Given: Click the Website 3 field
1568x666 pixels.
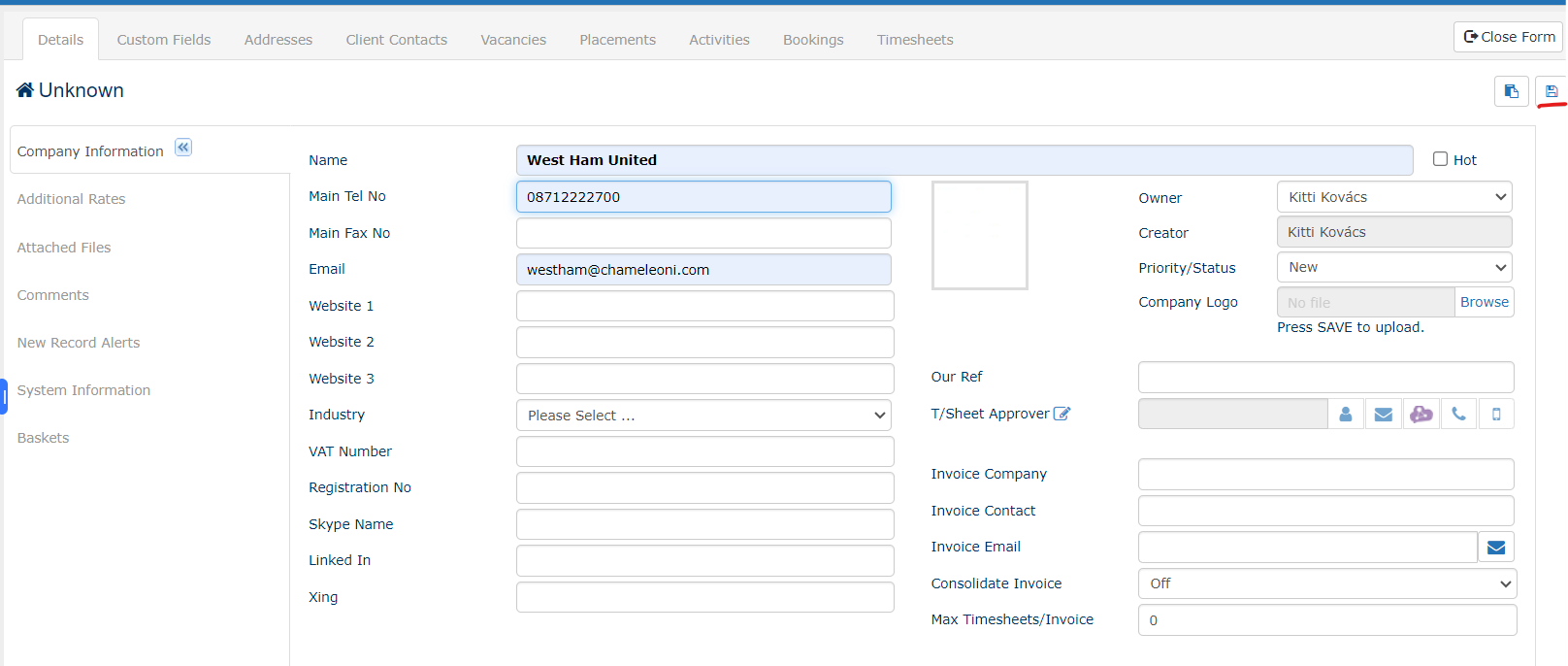Looking at the screenshot, I should [x=705, y=379].
